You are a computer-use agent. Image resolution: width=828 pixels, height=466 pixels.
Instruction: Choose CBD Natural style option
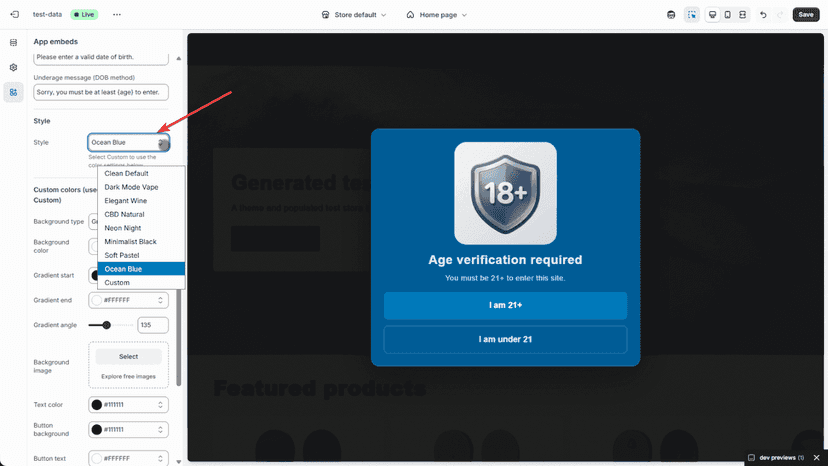(x=141, y=215)
